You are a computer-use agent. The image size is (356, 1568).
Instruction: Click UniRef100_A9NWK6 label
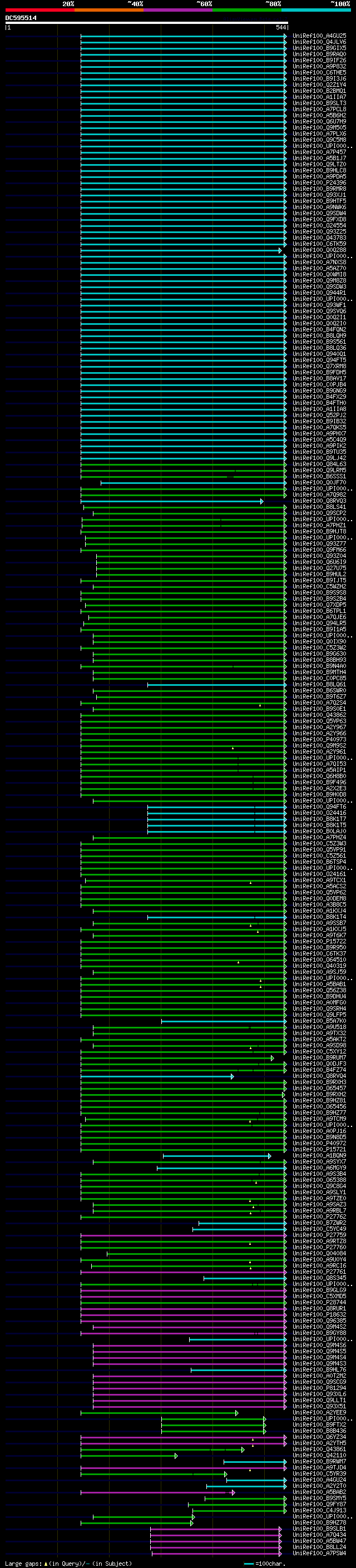(319, 207)
